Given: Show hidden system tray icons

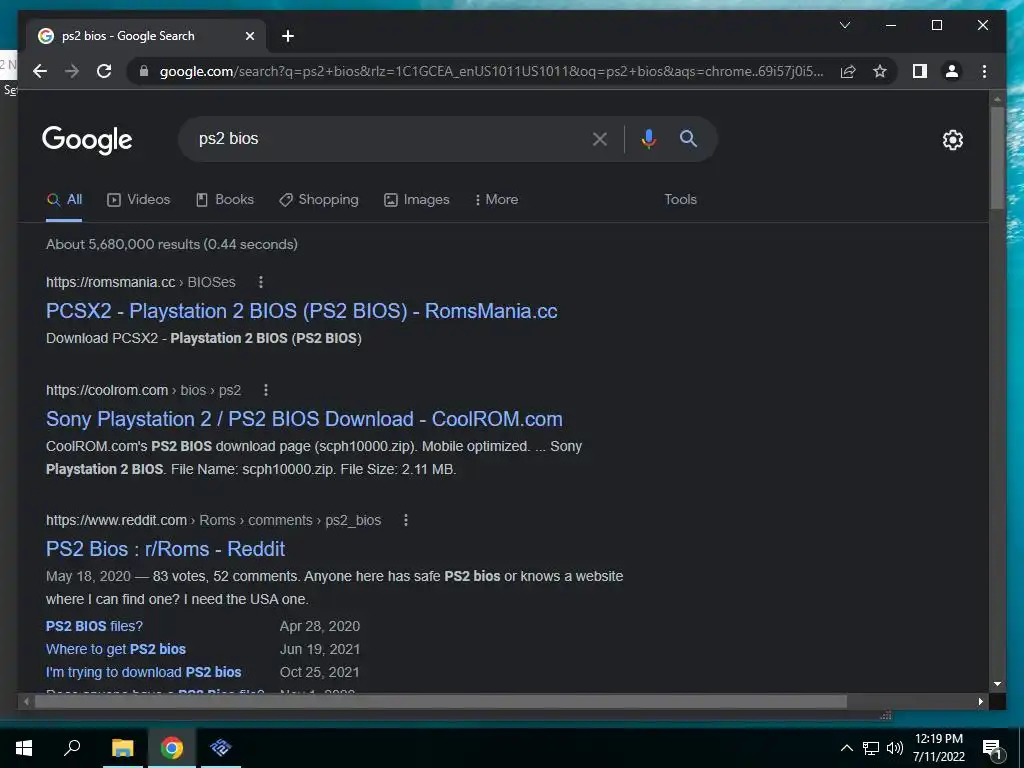Looking at the screenshot, I should click(x=846, y=748).
